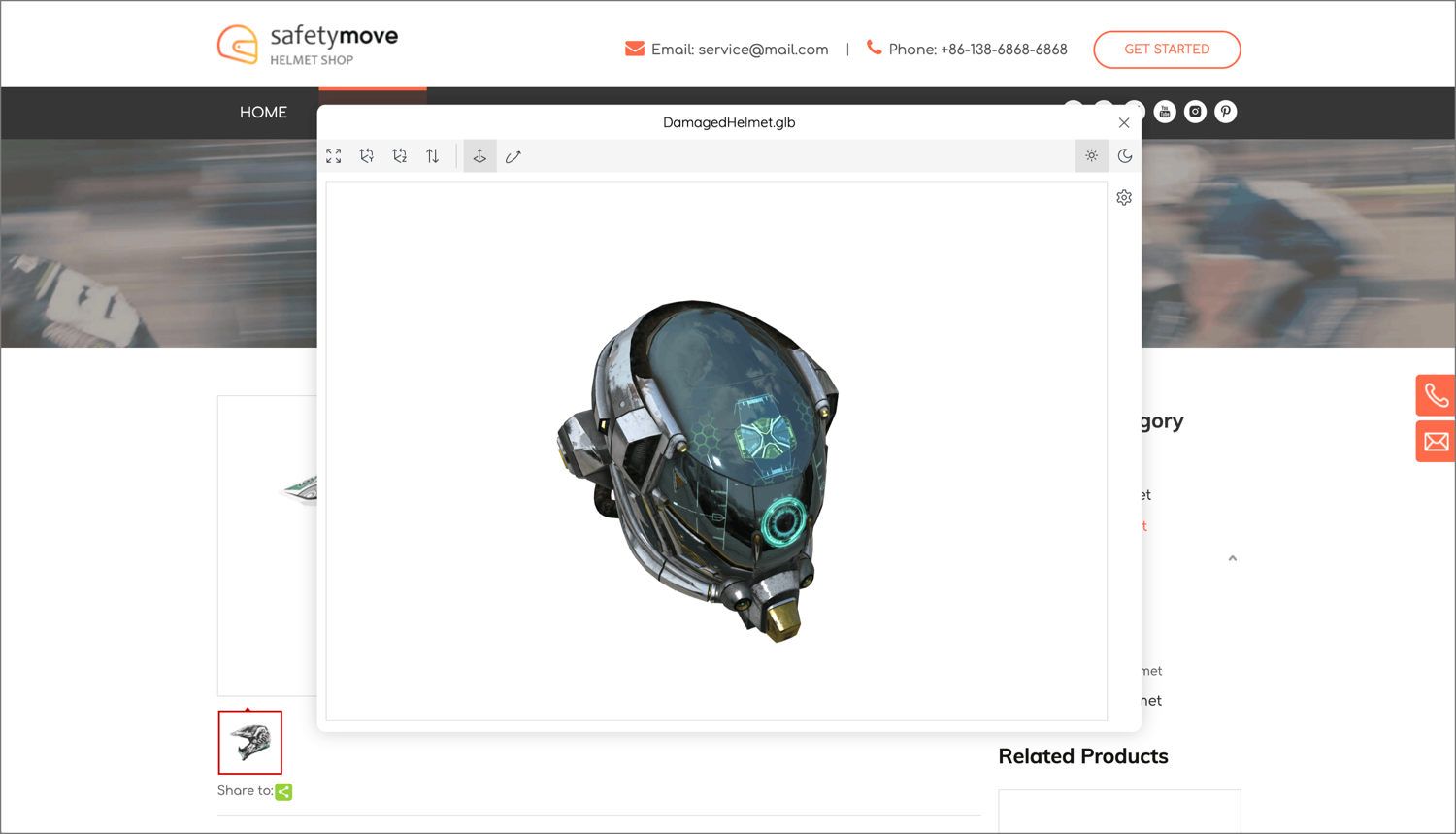Viewport: 1456px width, 834px height.
Task: Open the Instagram social link
Action: pyautogui.click(x=1195, y=112)
